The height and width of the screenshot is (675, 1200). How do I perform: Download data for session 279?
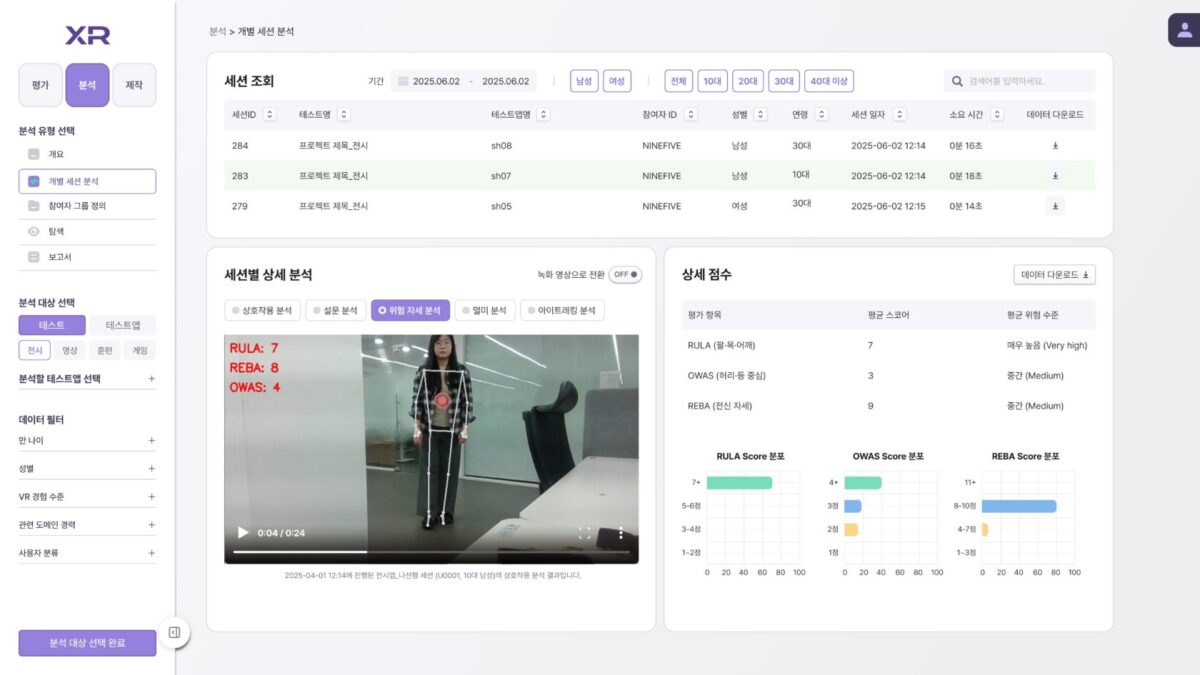tap(1055, 206)
